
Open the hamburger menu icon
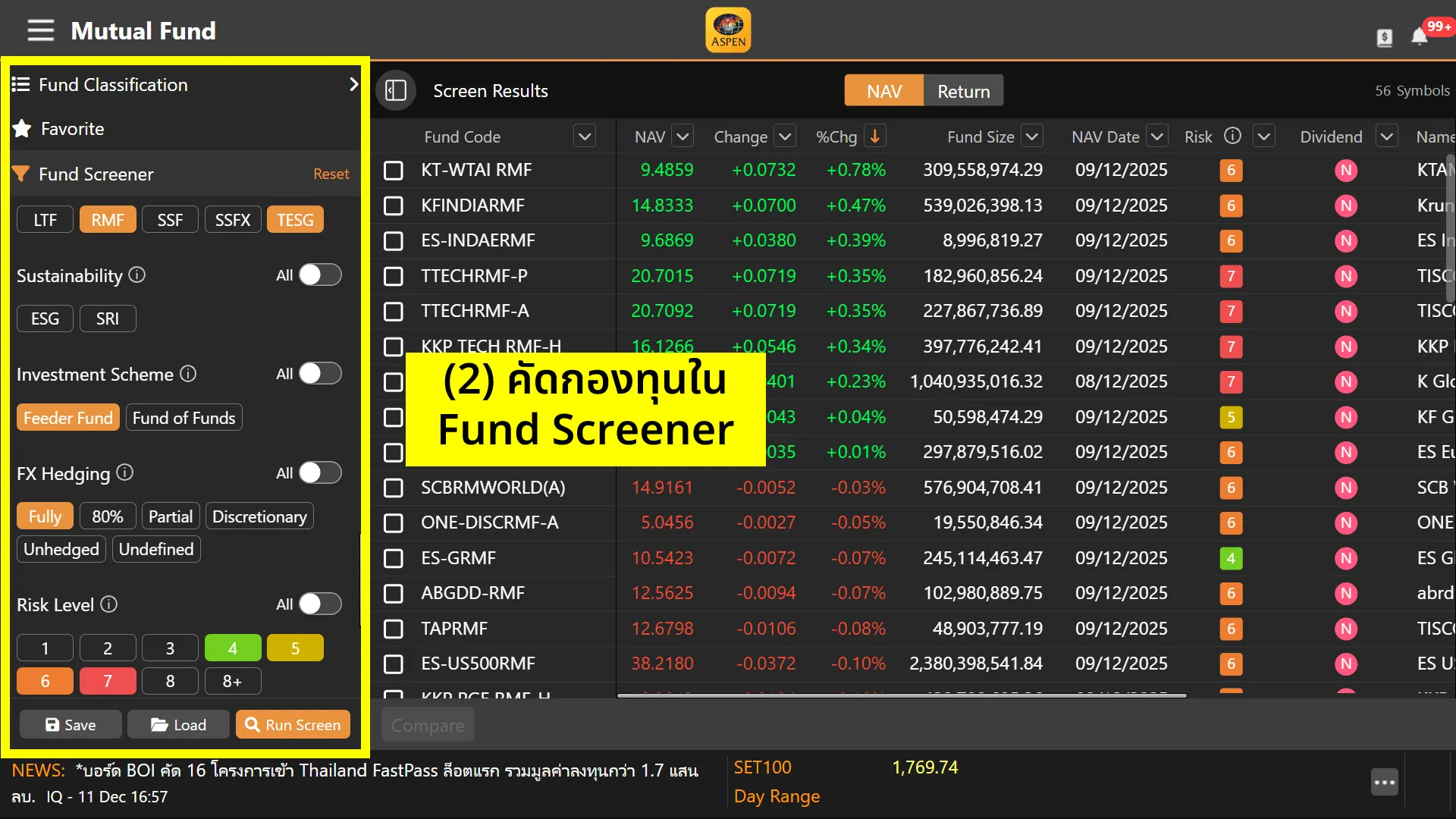41,30
